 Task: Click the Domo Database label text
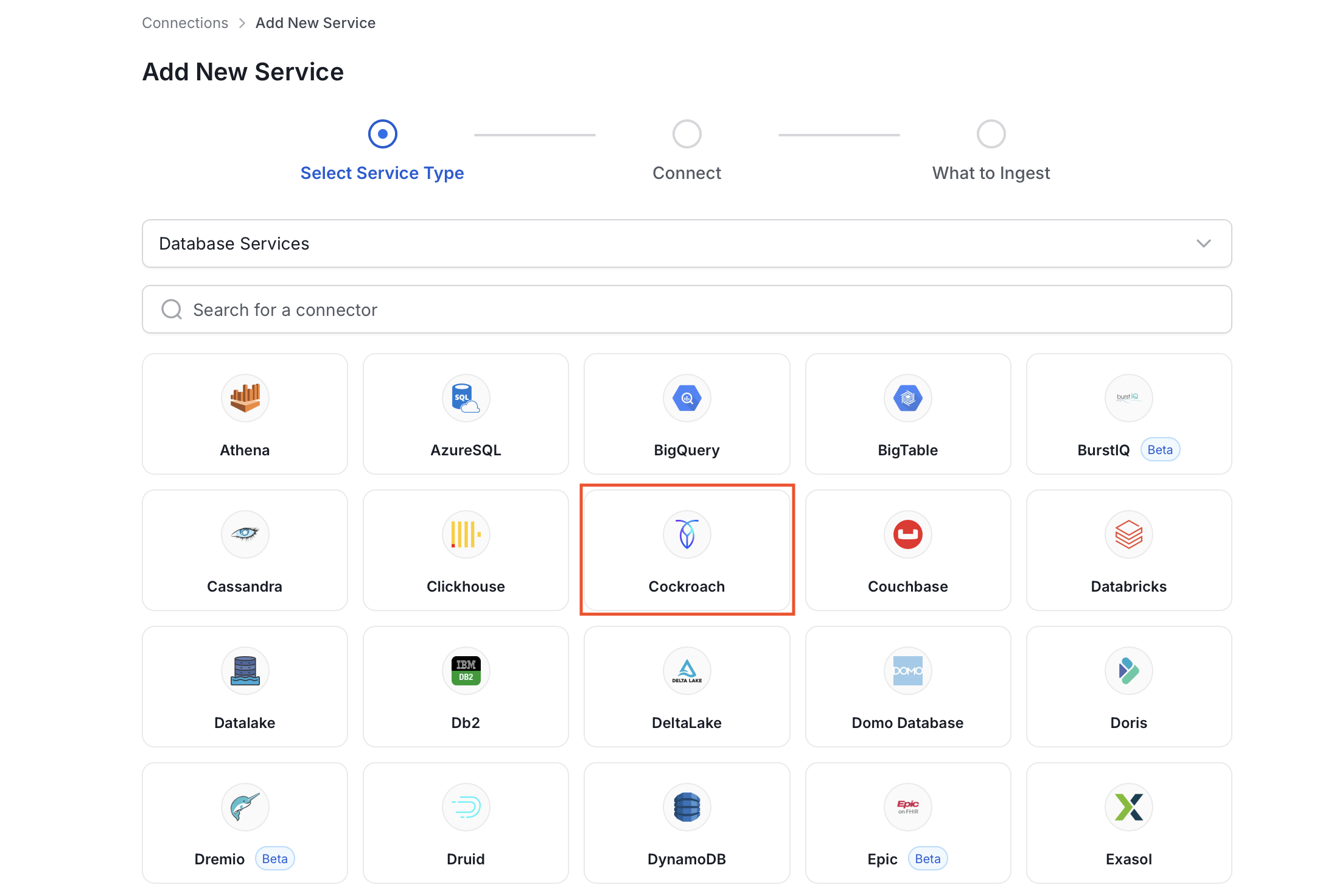pos(908,723)
